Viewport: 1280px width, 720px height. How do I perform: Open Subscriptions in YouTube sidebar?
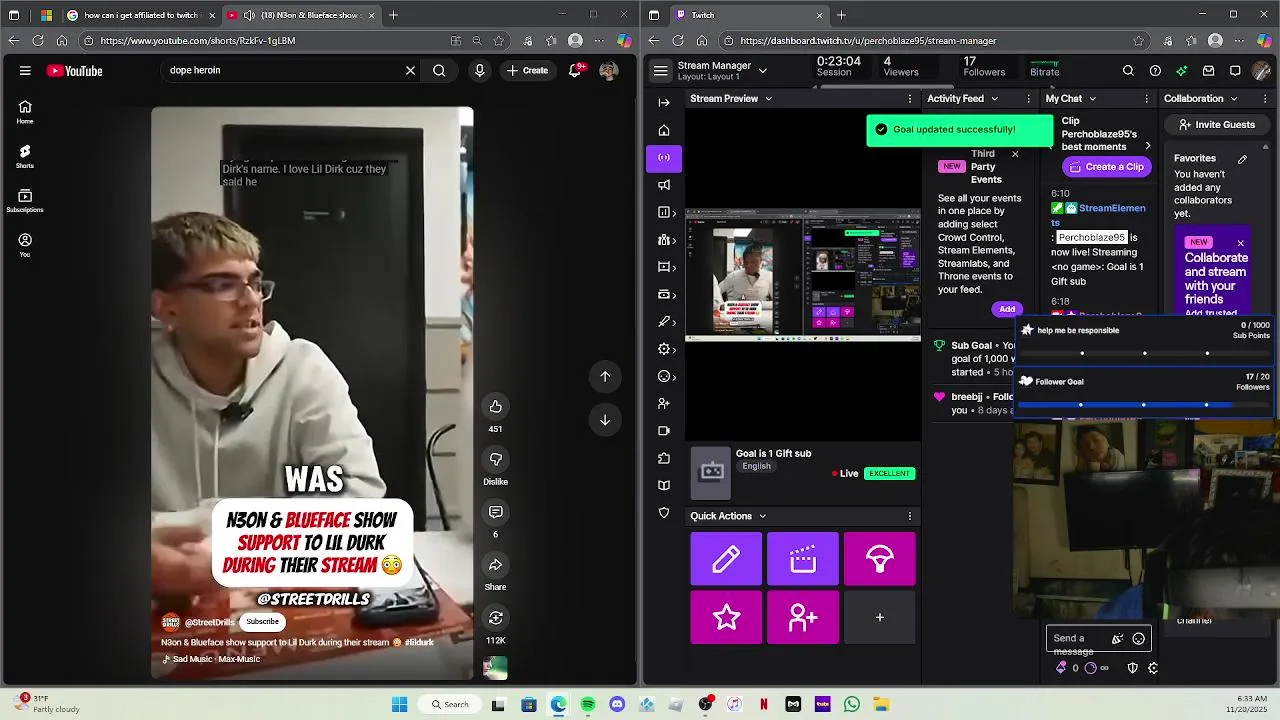pyautogui.click(x=25, y=200)
